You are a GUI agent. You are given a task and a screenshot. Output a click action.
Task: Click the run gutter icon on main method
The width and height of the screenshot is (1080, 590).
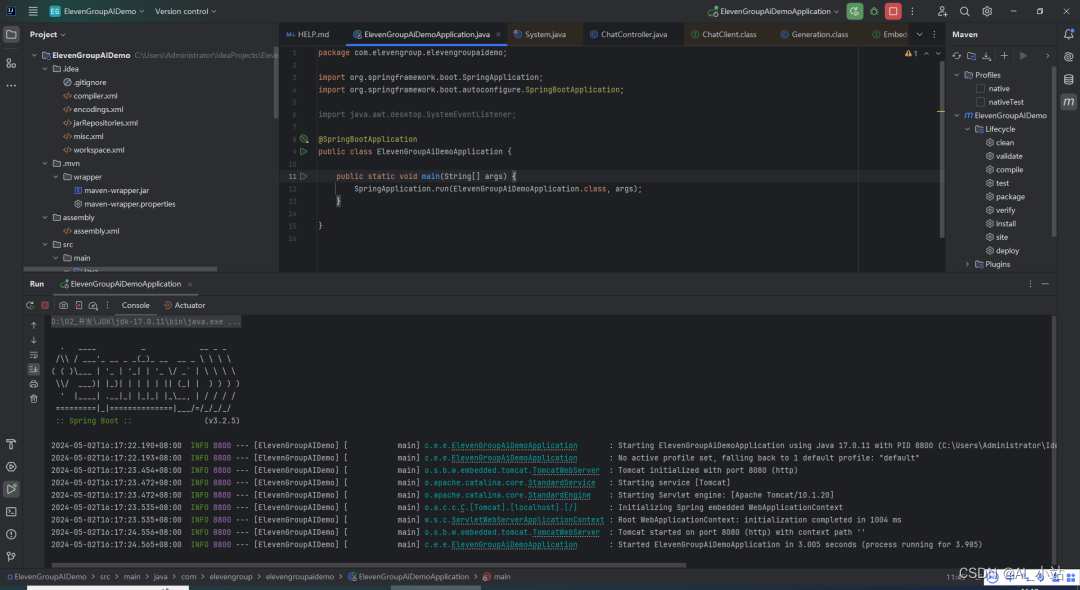[x=304, y=176]
